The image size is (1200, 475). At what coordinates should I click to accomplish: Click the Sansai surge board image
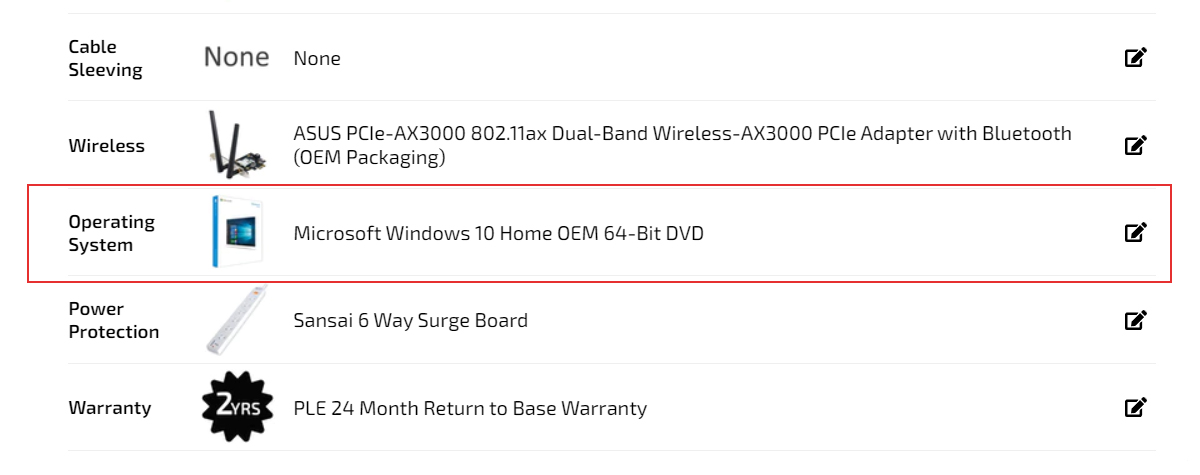[x=236, y=321]
